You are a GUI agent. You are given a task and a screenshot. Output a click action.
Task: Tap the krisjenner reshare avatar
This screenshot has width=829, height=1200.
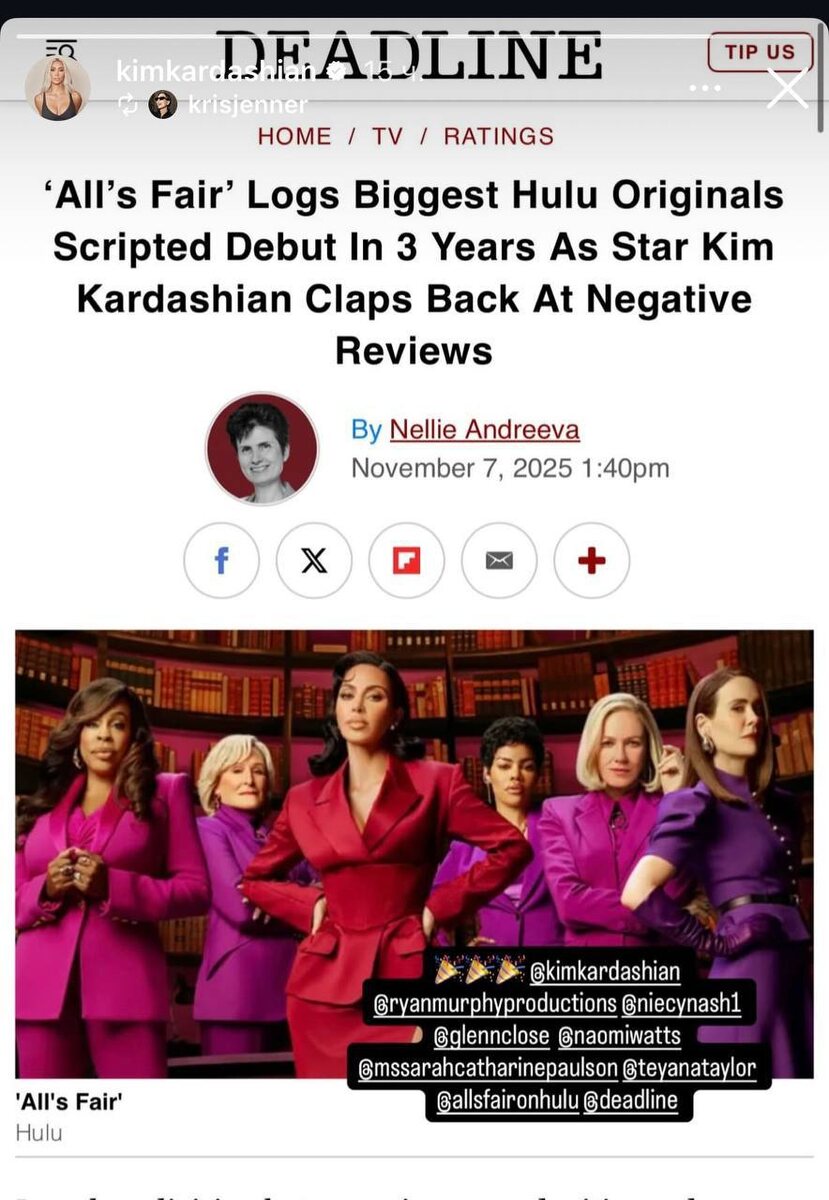(x=163, y=104)
